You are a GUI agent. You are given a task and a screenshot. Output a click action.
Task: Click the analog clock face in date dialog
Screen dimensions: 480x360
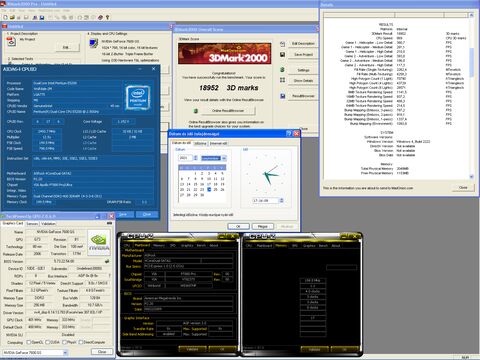pyautogui.click(x=266, y=174)
